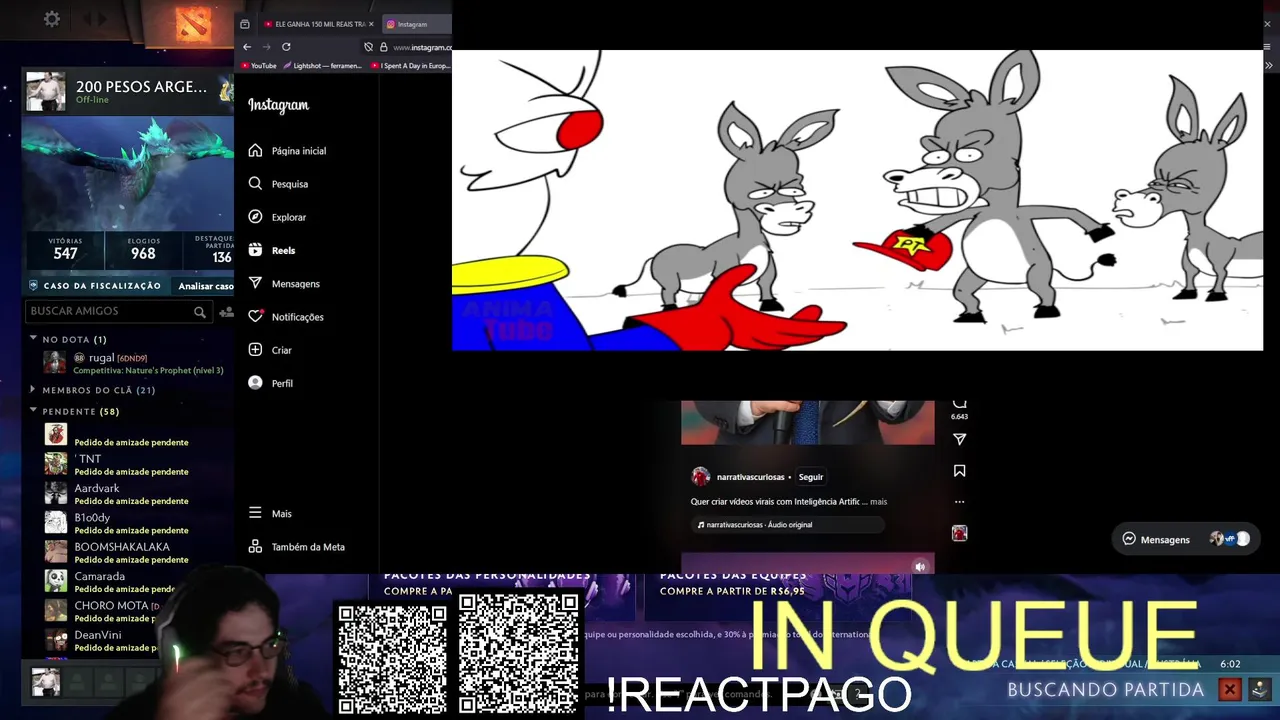Open narrativascuriosas profile name

750,477
